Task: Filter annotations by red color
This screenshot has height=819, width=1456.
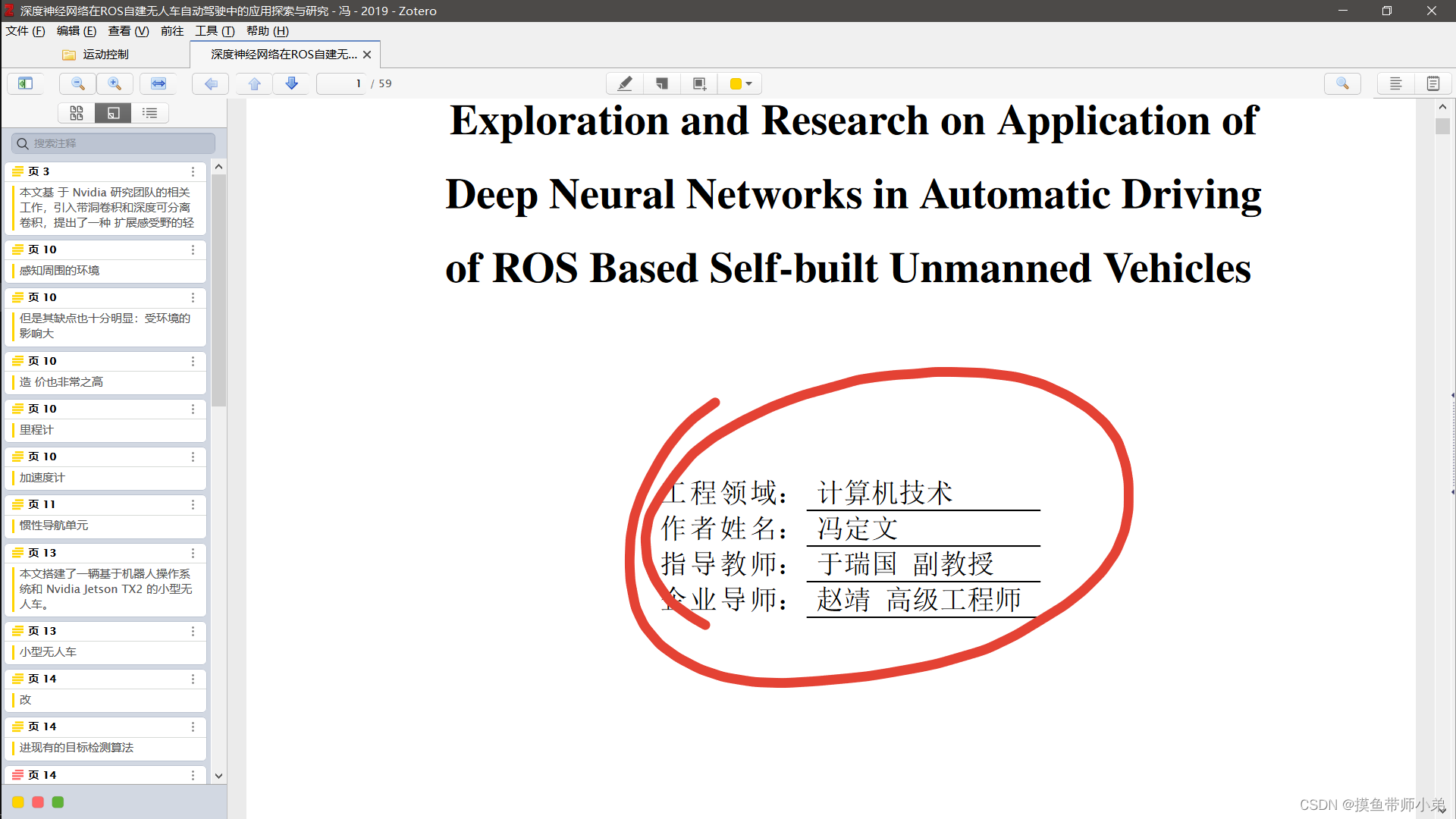Action: (x=38, y=802)
